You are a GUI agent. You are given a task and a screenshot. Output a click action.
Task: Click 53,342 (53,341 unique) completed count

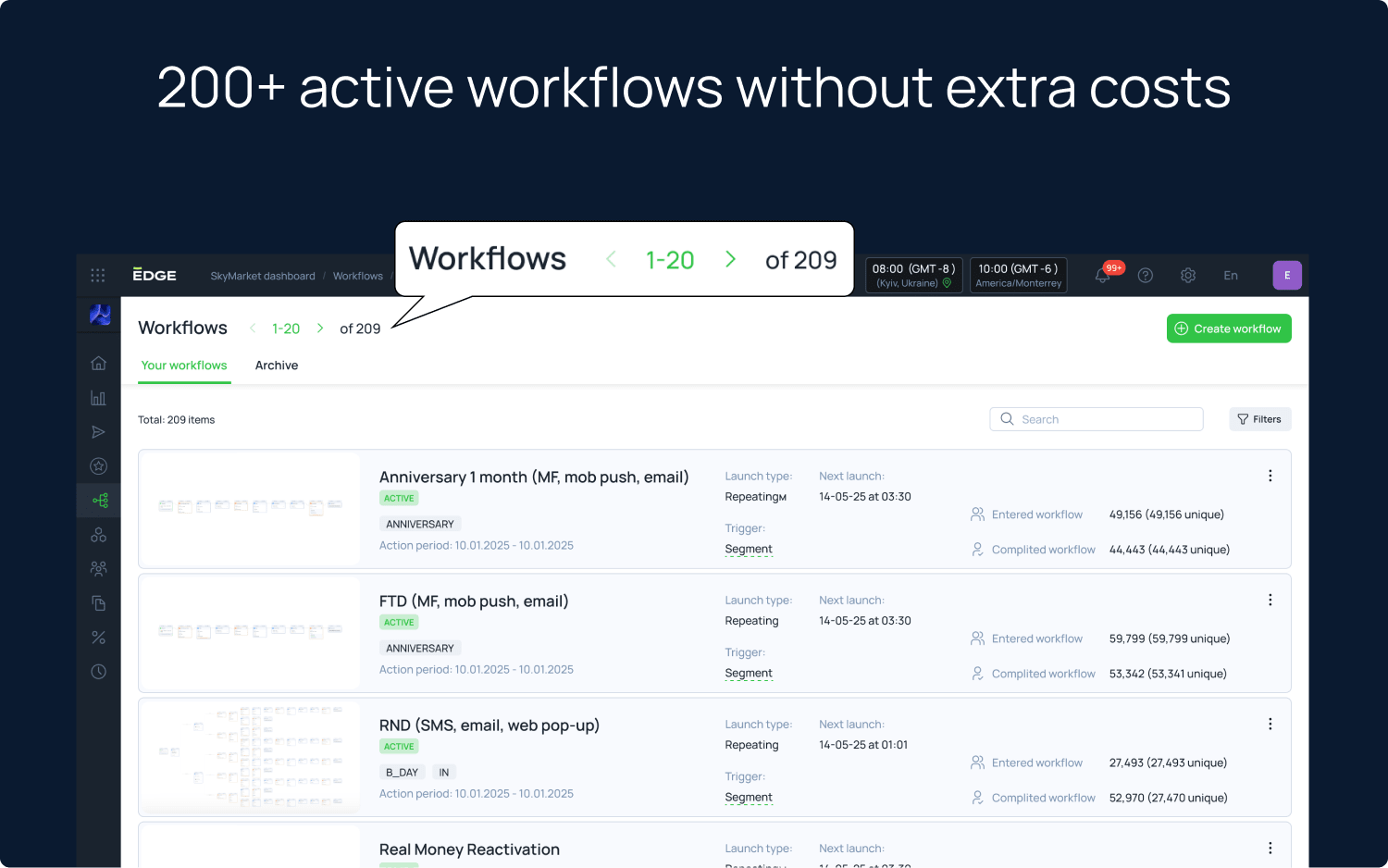[x=1168, y=674]
